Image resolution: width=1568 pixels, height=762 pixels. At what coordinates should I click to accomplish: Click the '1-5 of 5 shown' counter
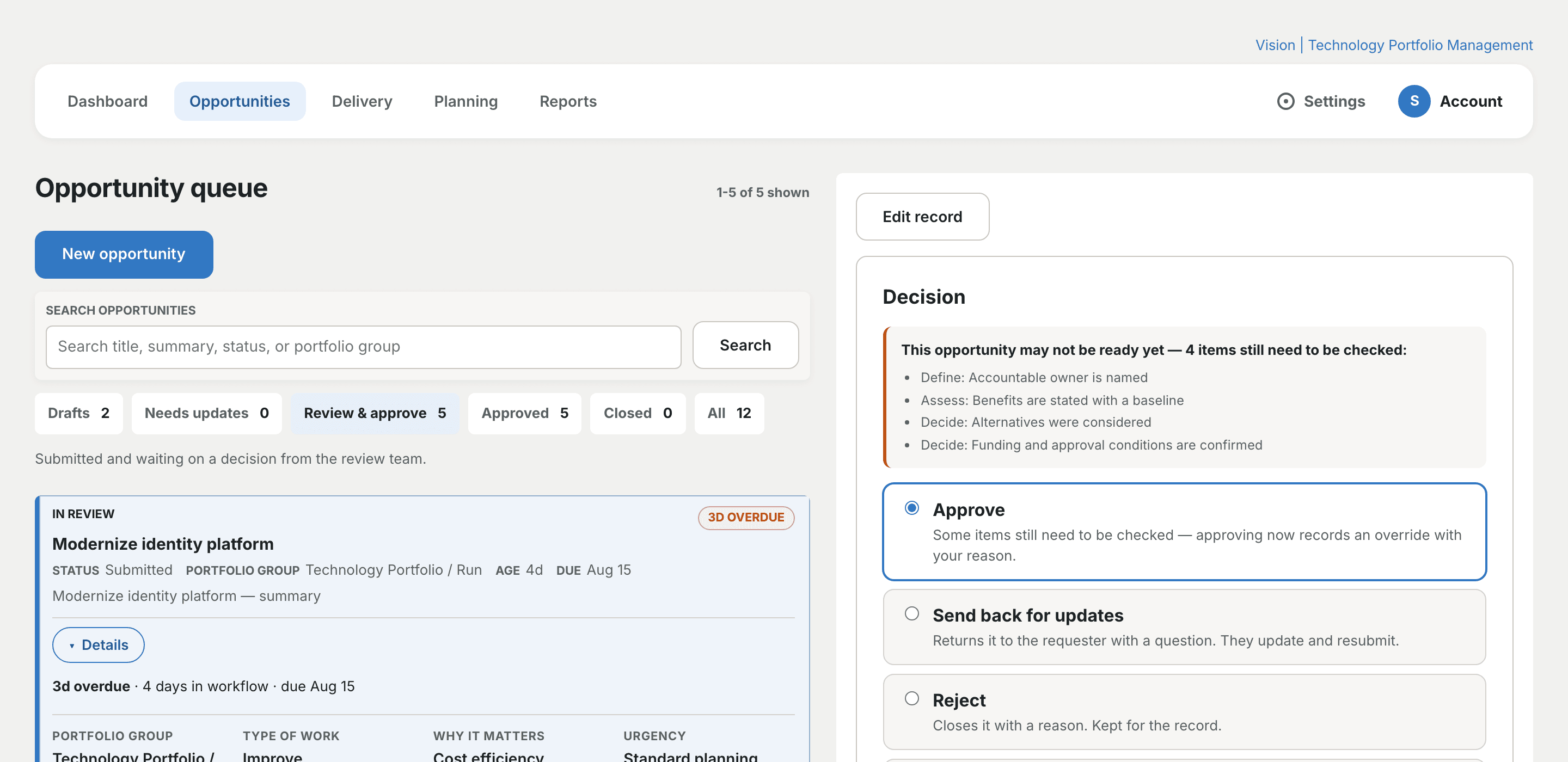(762, 192)
